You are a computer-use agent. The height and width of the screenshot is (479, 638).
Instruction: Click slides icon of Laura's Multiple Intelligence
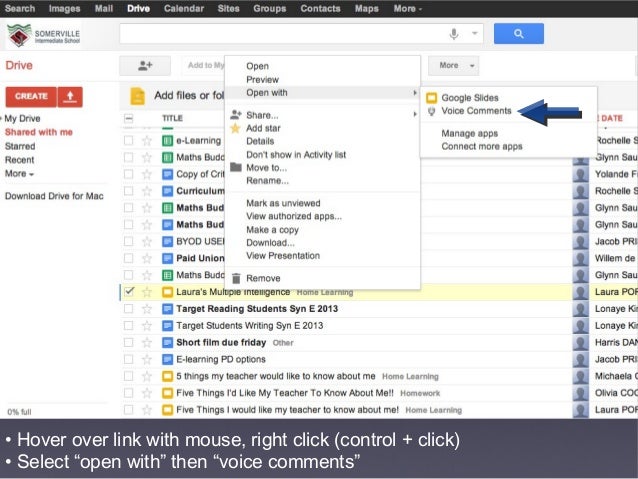[167, 292]
